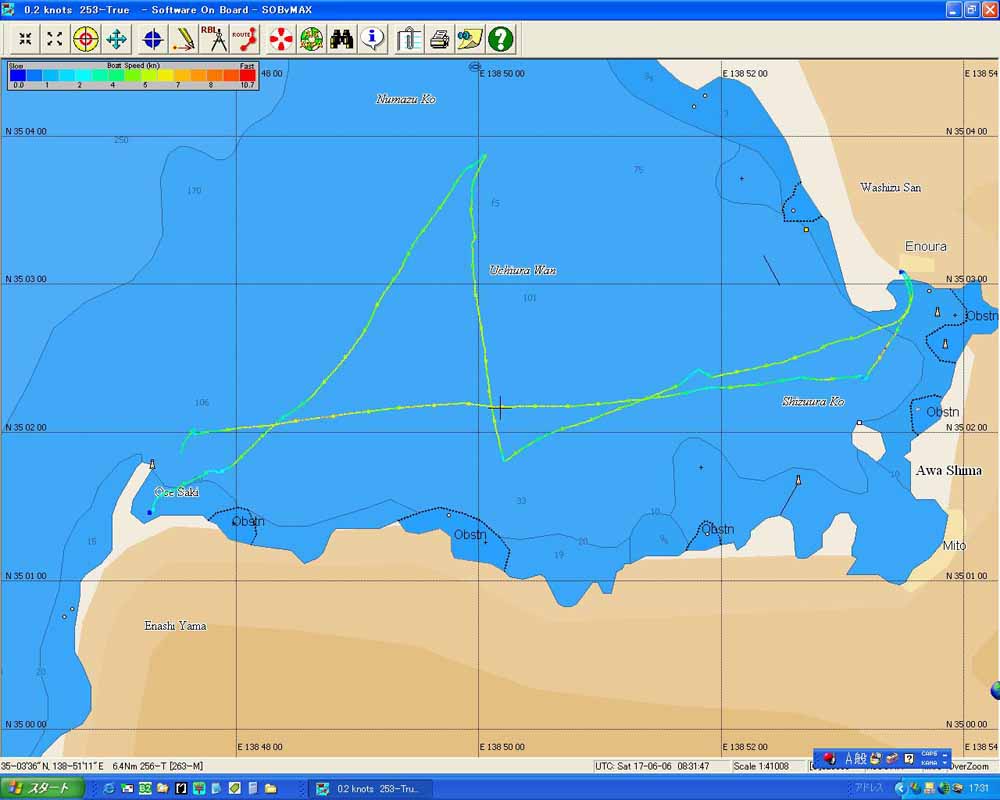Click the red ball icon on the IME language bar

[x=829, y=759]
